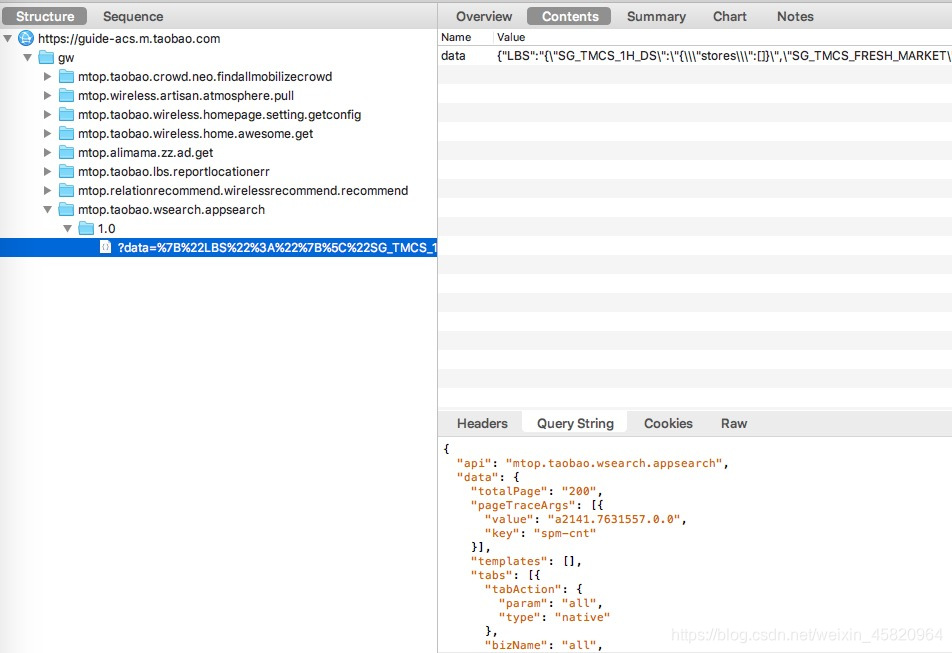Click the JSON document icon of ?data= request
Viewport: 952px width, 653px height.
coord(106,247)
